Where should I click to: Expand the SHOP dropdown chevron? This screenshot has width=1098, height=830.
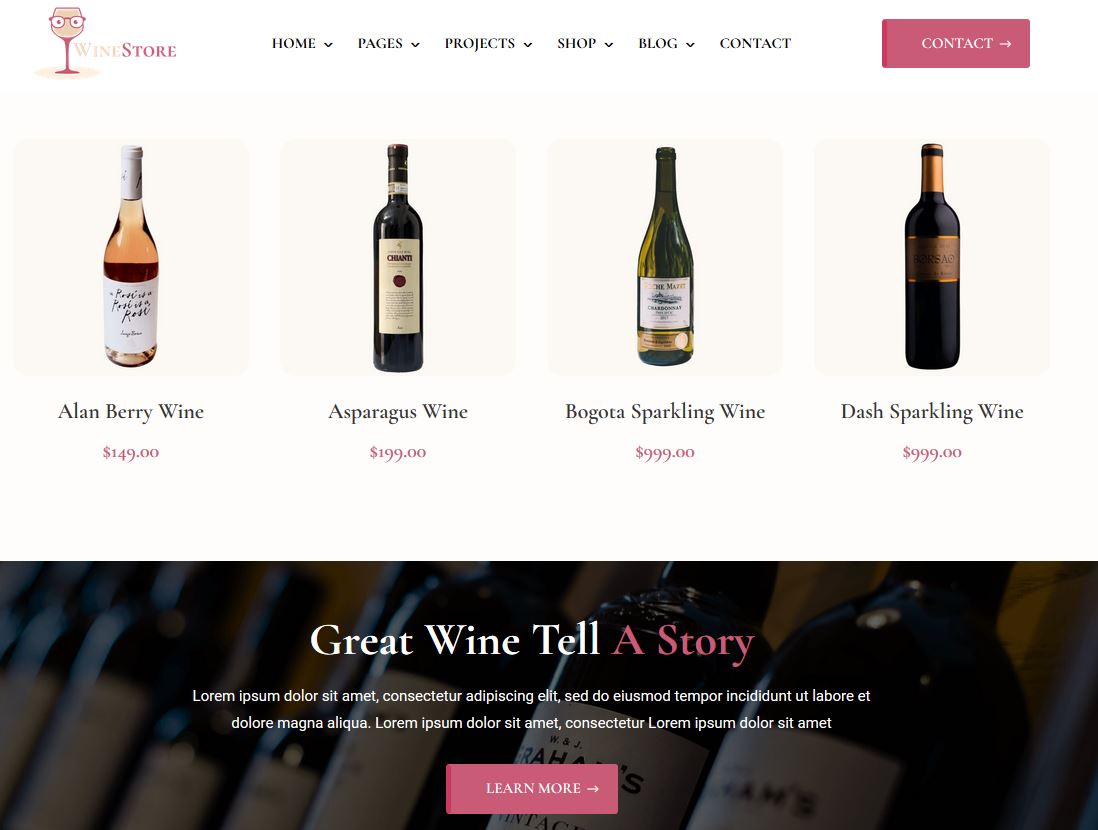click(609, 45)
